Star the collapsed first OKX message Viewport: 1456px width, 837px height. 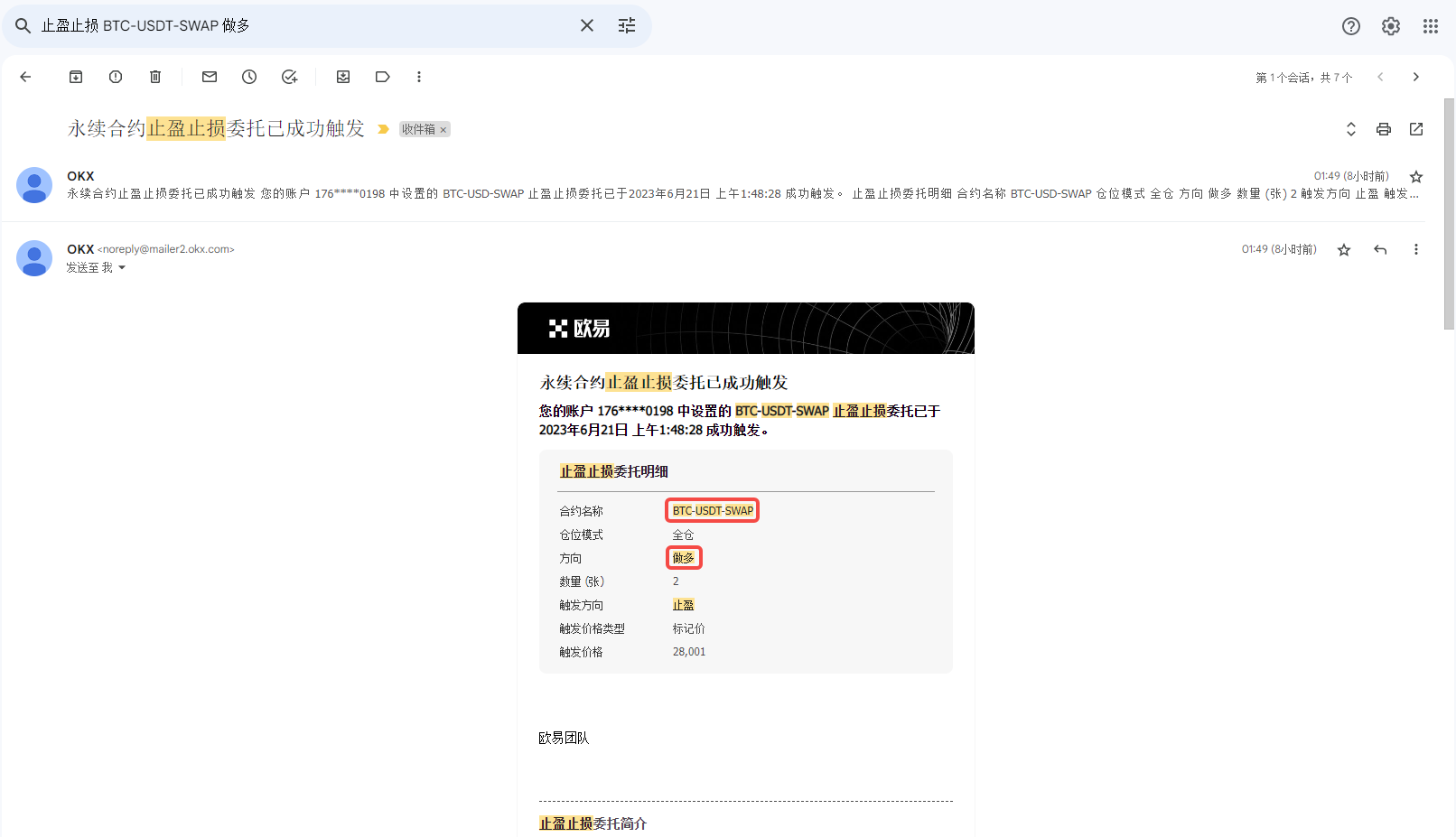coord(1416,177)
